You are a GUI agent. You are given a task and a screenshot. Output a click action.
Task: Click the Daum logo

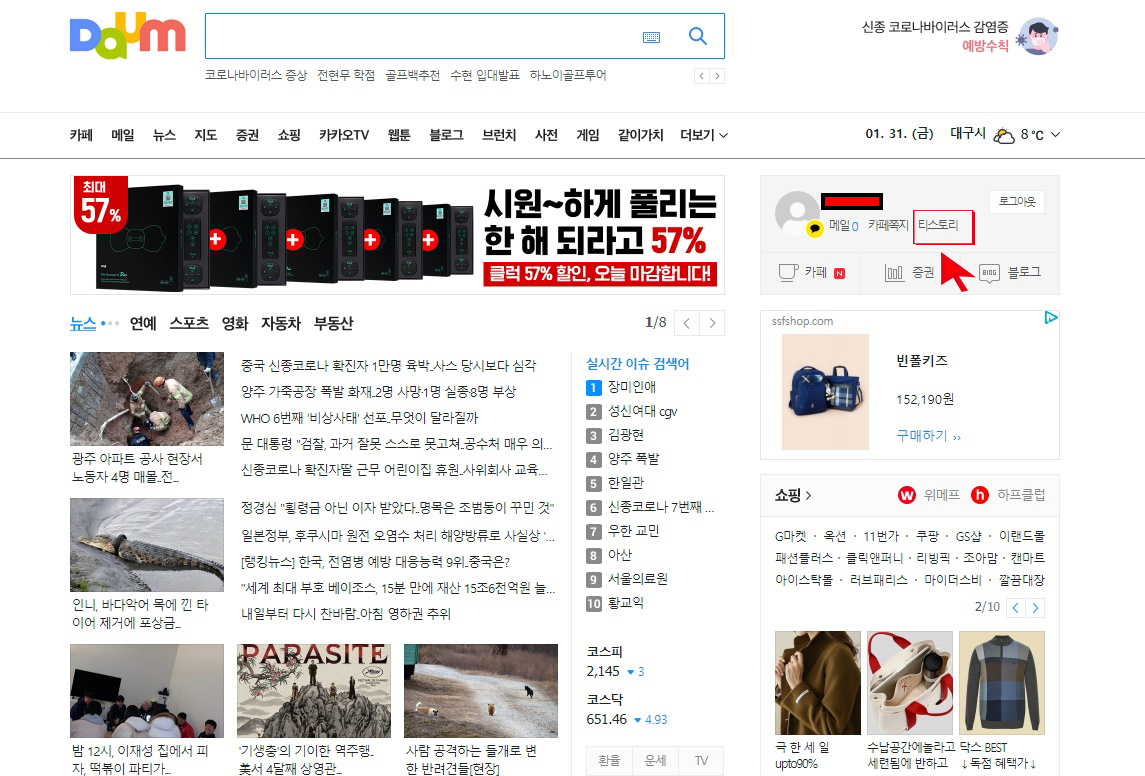(x=128, y=35)
